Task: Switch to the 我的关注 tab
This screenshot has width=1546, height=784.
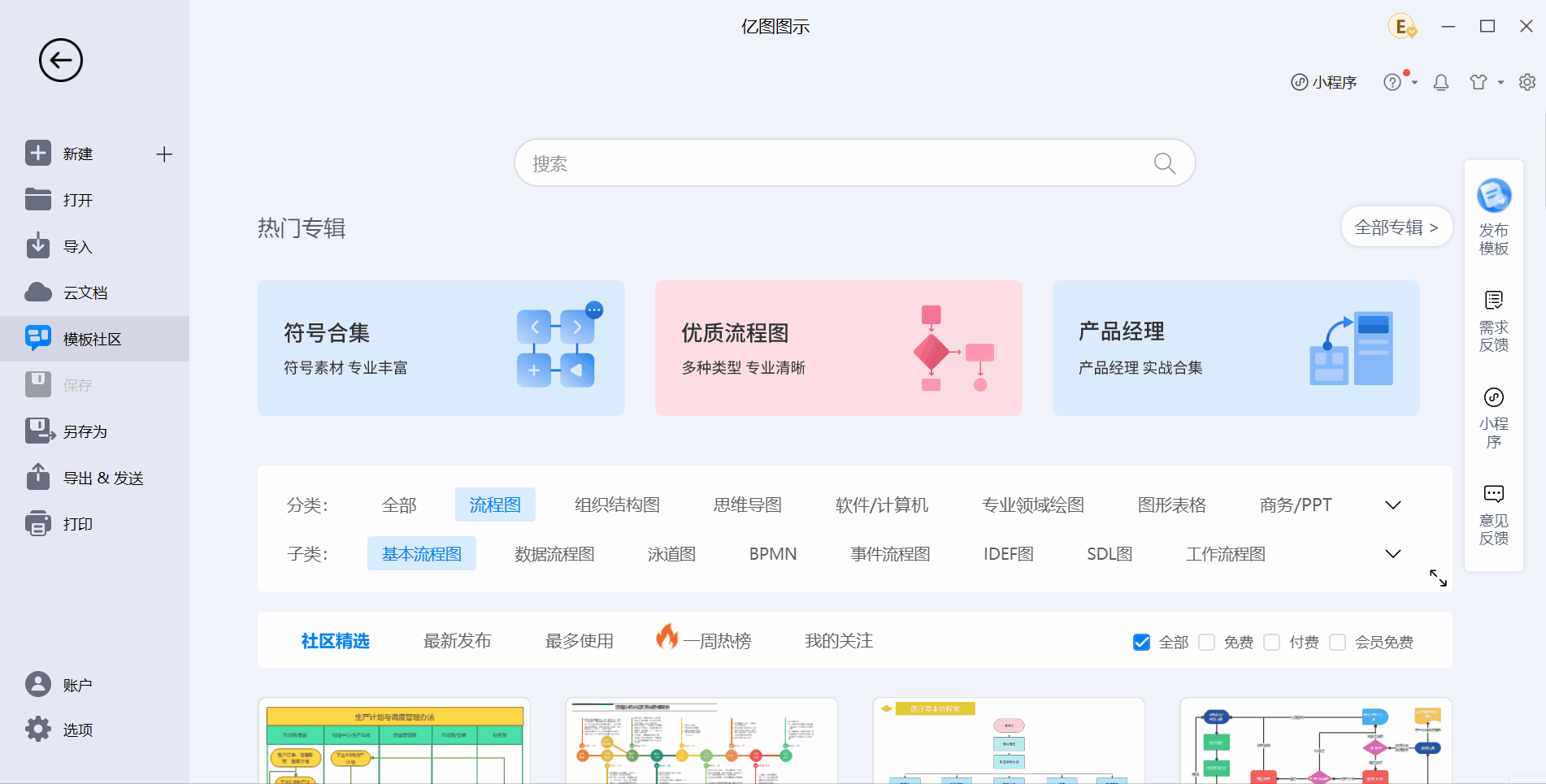Action: (x=839, y=641)
